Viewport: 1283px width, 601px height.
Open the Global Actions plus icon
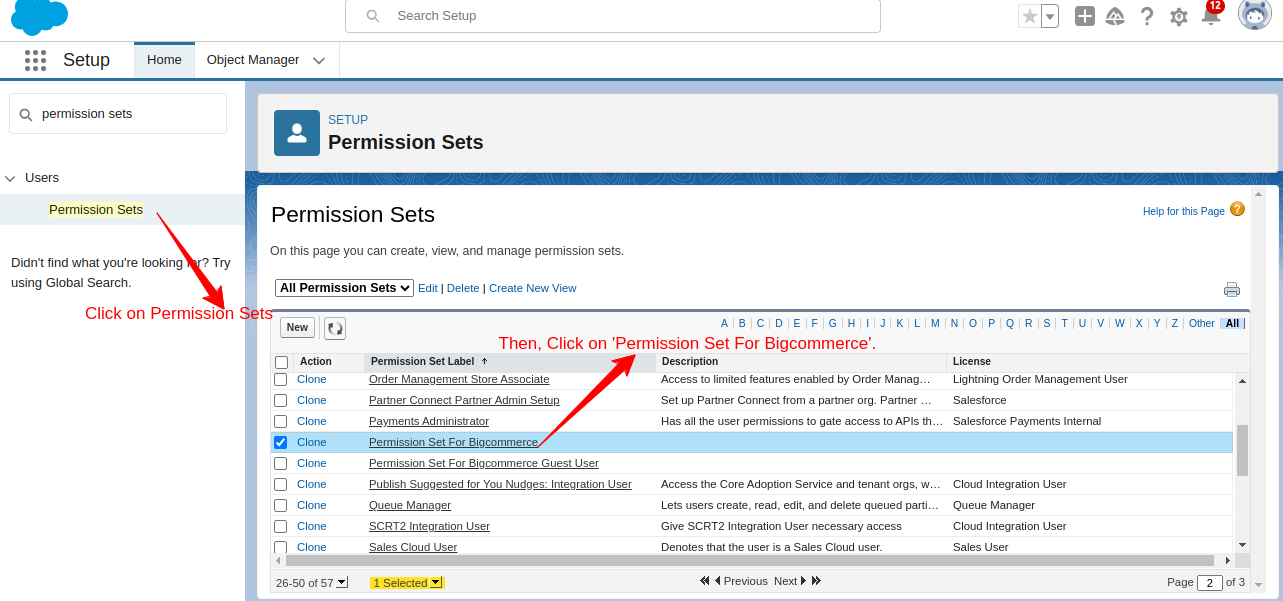[1085, 16]
